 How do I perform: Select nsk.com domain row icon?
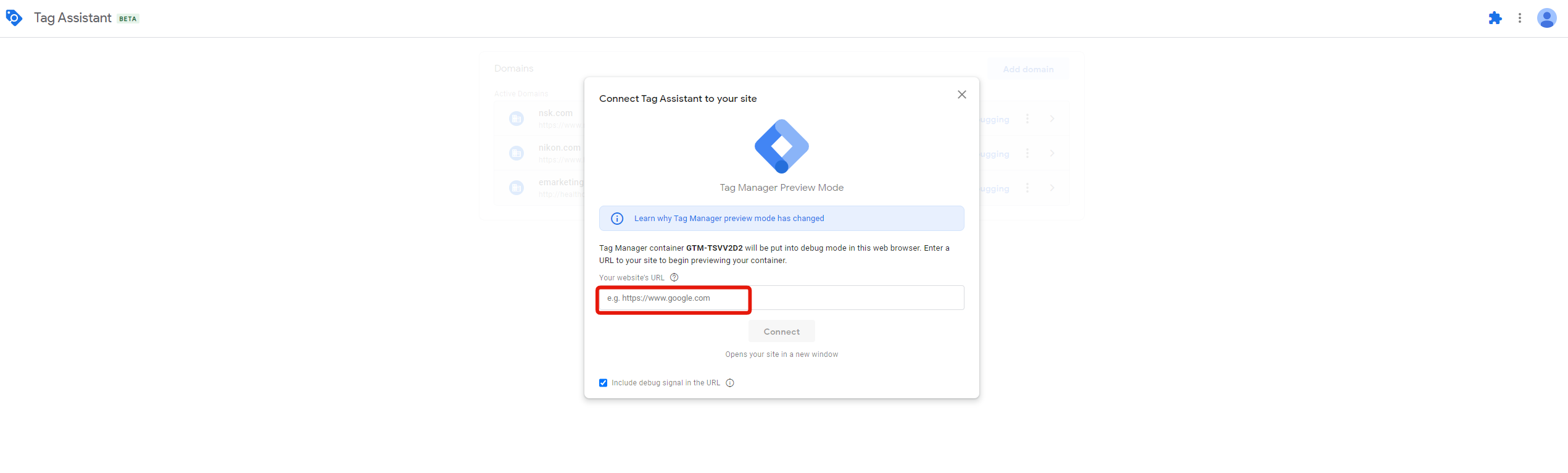(x=516, y=119)
